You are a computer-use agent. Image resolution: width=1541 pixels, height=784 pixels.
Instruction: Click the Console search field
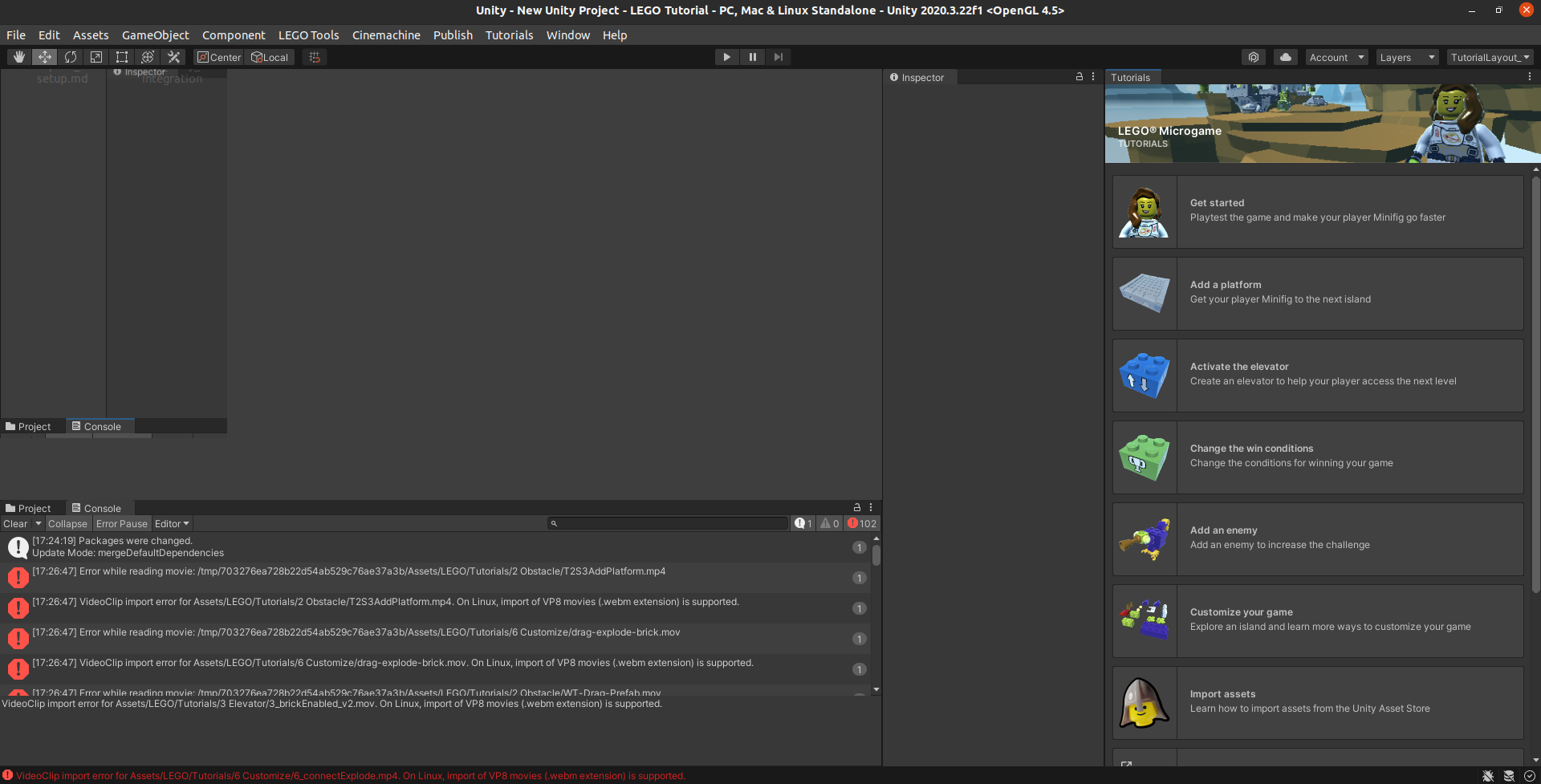coord(669,523)
